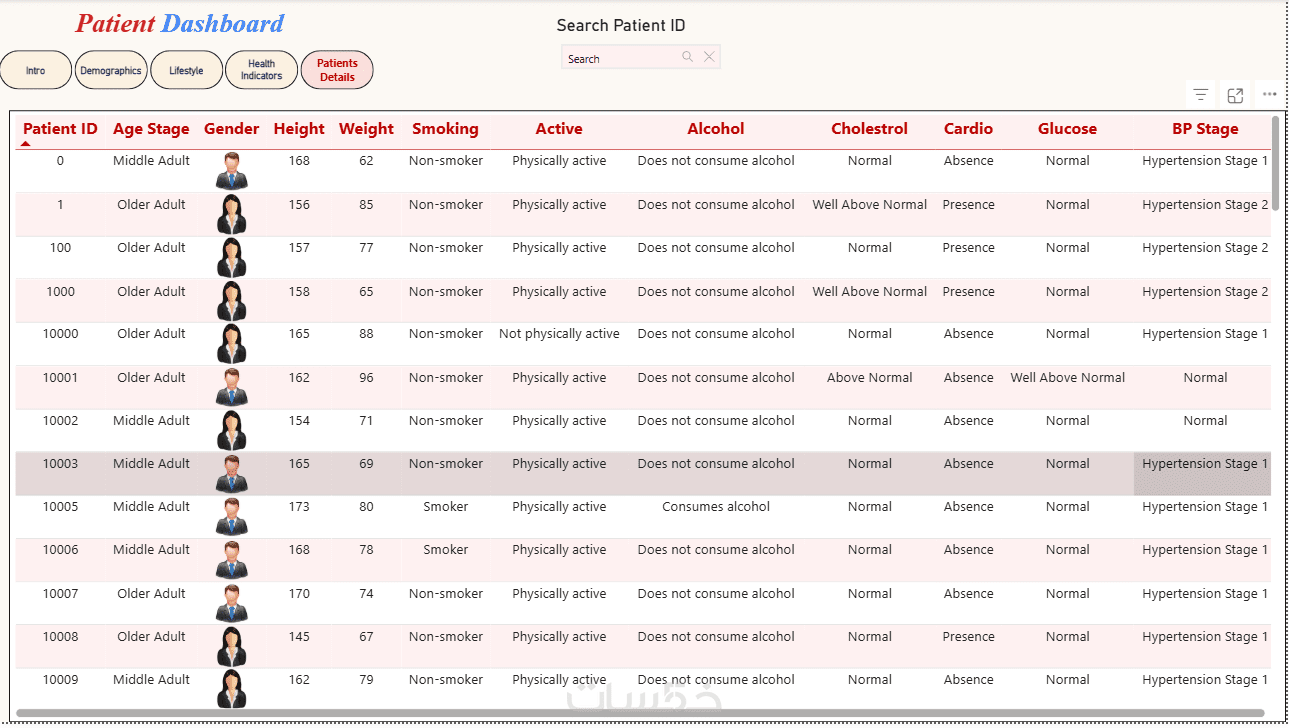This screenshot has height=728, width=1289.
Task: Click the male avatar for patient 0
Action: tap(231, 171)
